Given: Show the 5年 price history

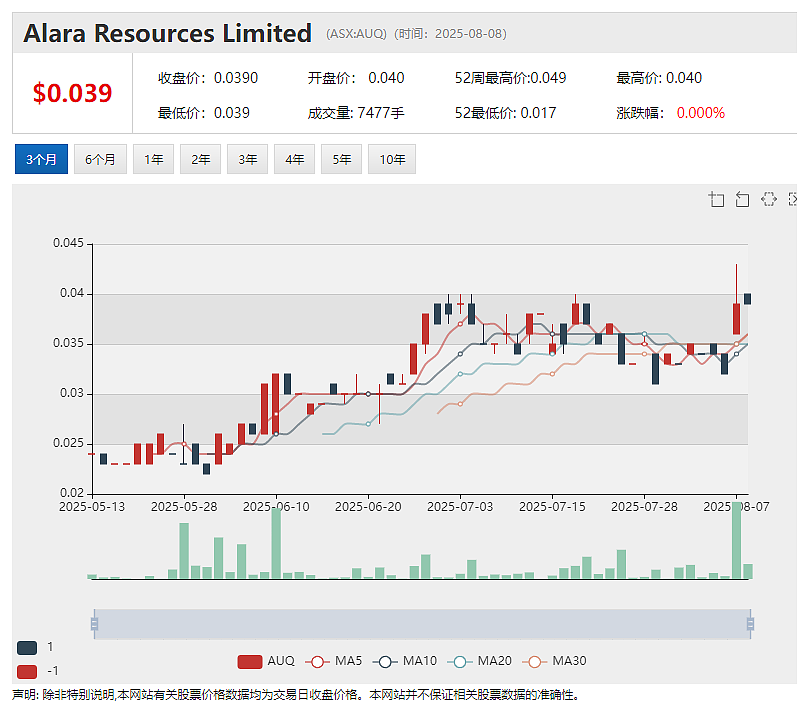Looking at the screenshot, I should tap(341, 159).
